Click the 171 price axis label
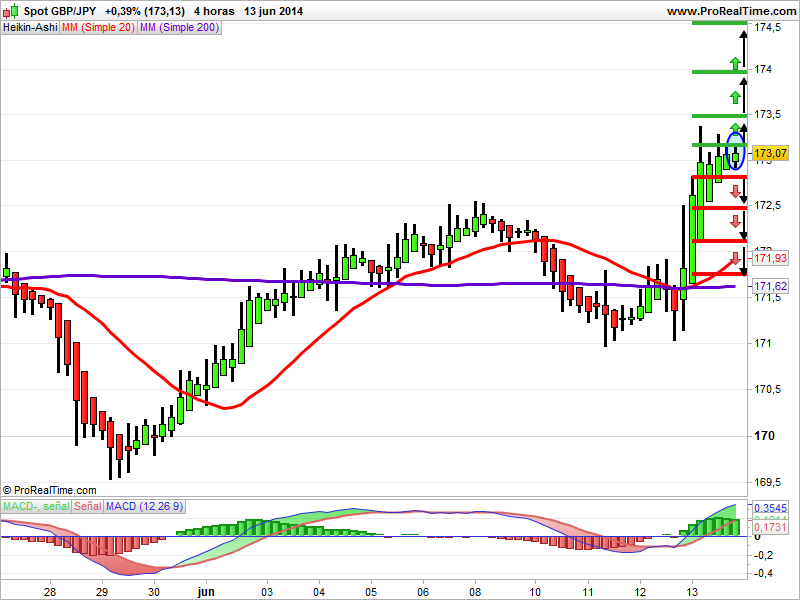 763,343
